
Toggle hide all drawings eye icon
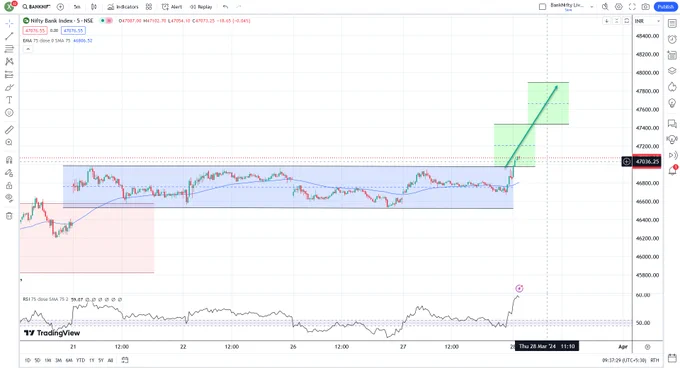9,198
